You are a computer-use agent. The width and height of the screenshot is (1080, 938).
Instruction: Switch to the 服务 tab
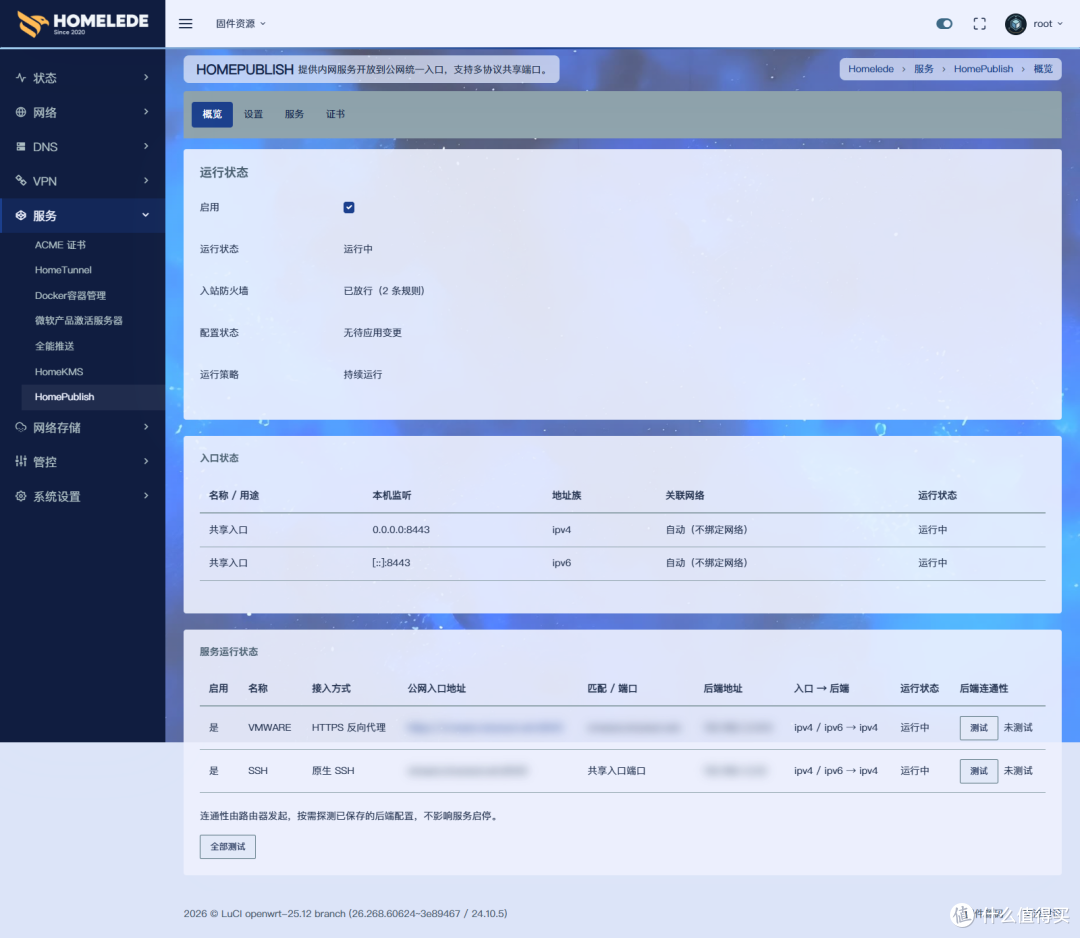pos(294,114)
